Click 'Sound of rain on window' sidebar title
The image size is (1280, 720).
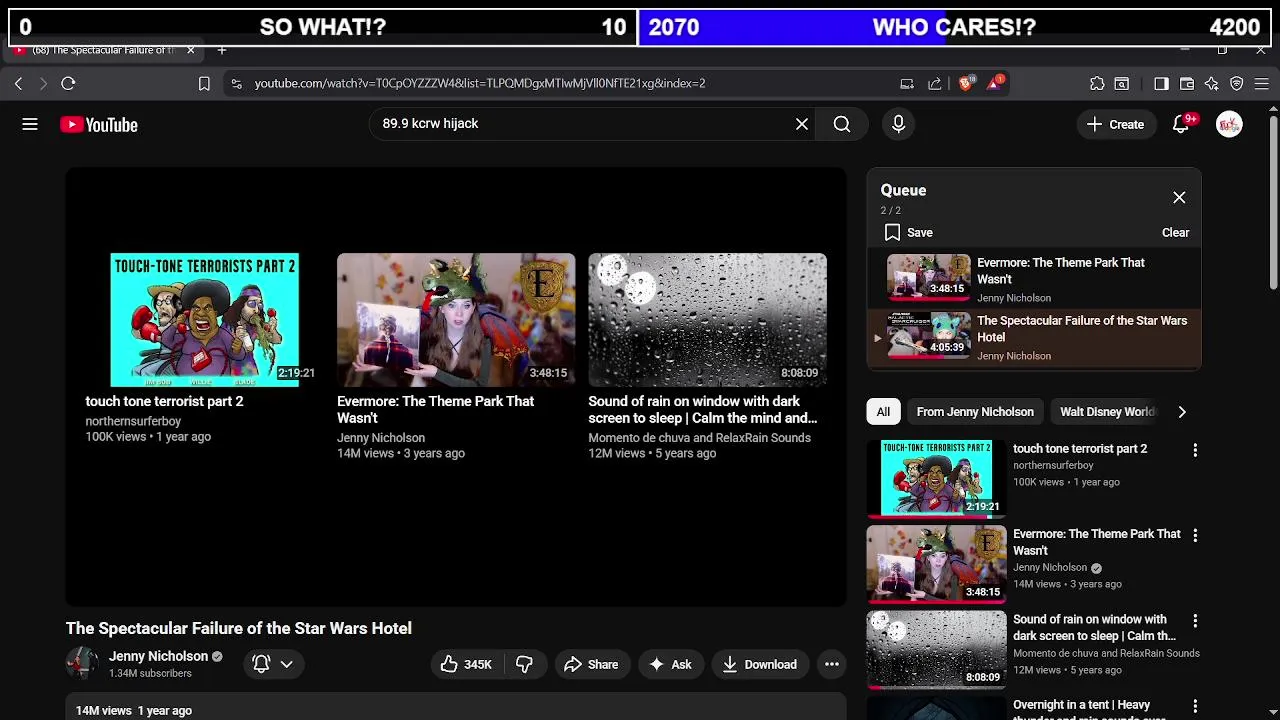1094,628
